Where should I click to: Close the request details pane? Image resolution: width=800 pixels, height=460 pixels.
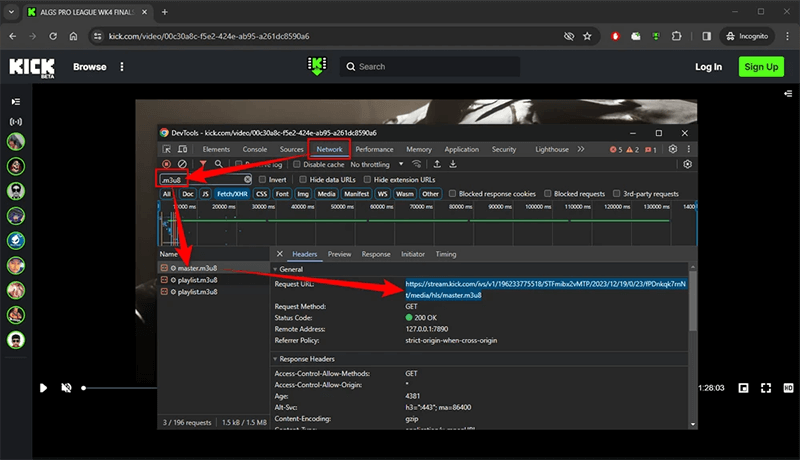[280, 254]
